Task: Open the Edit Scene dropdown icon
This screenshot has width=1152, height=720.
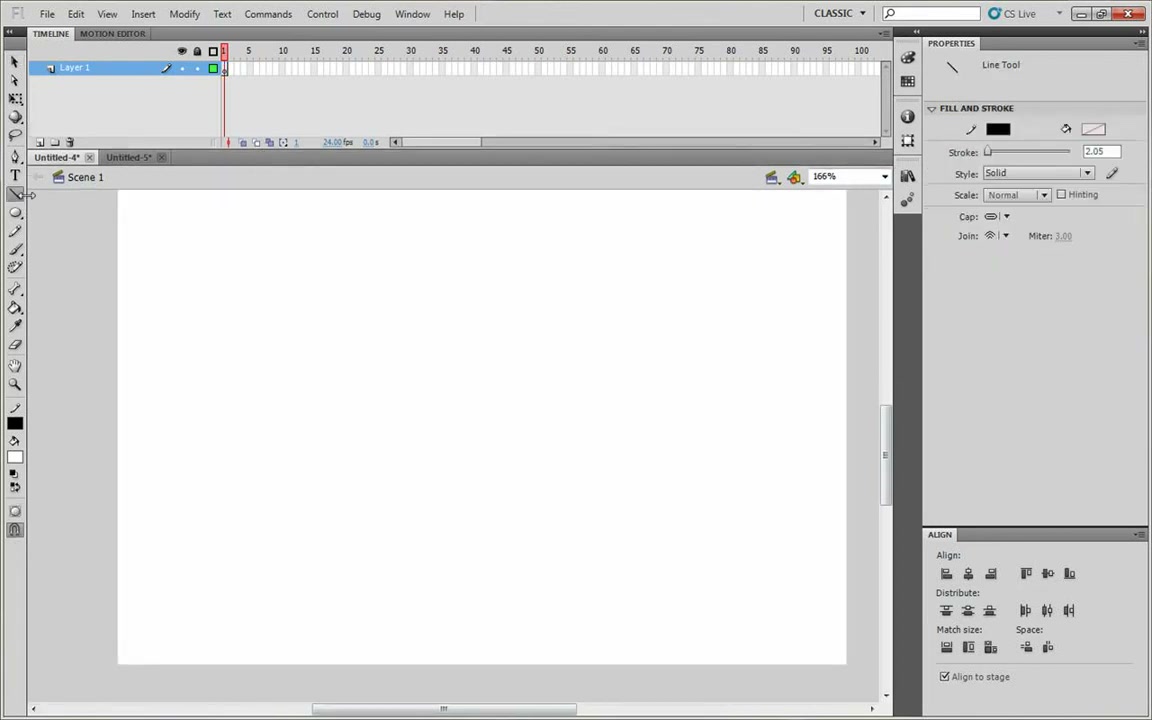Action: coord(772,177)
